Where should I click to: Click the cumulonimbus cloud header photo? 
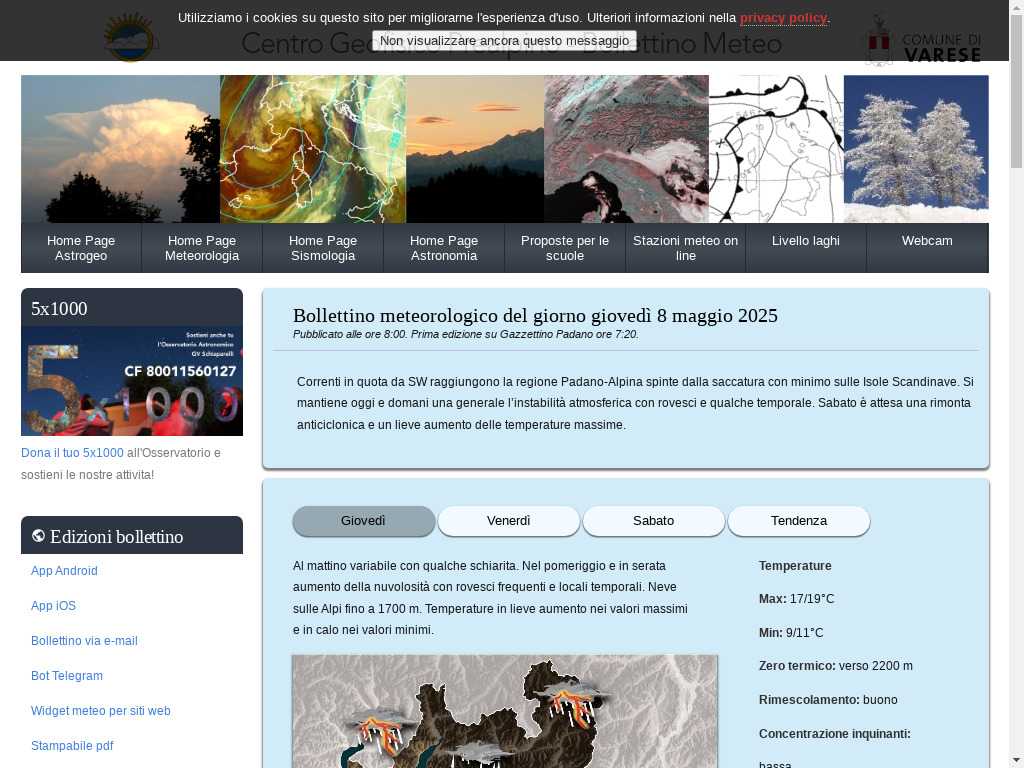120,149
